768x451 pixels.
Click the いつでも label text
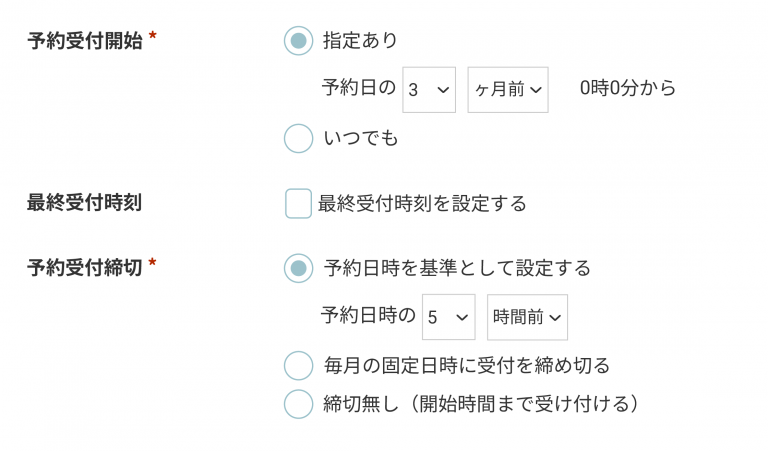point(361,138)
